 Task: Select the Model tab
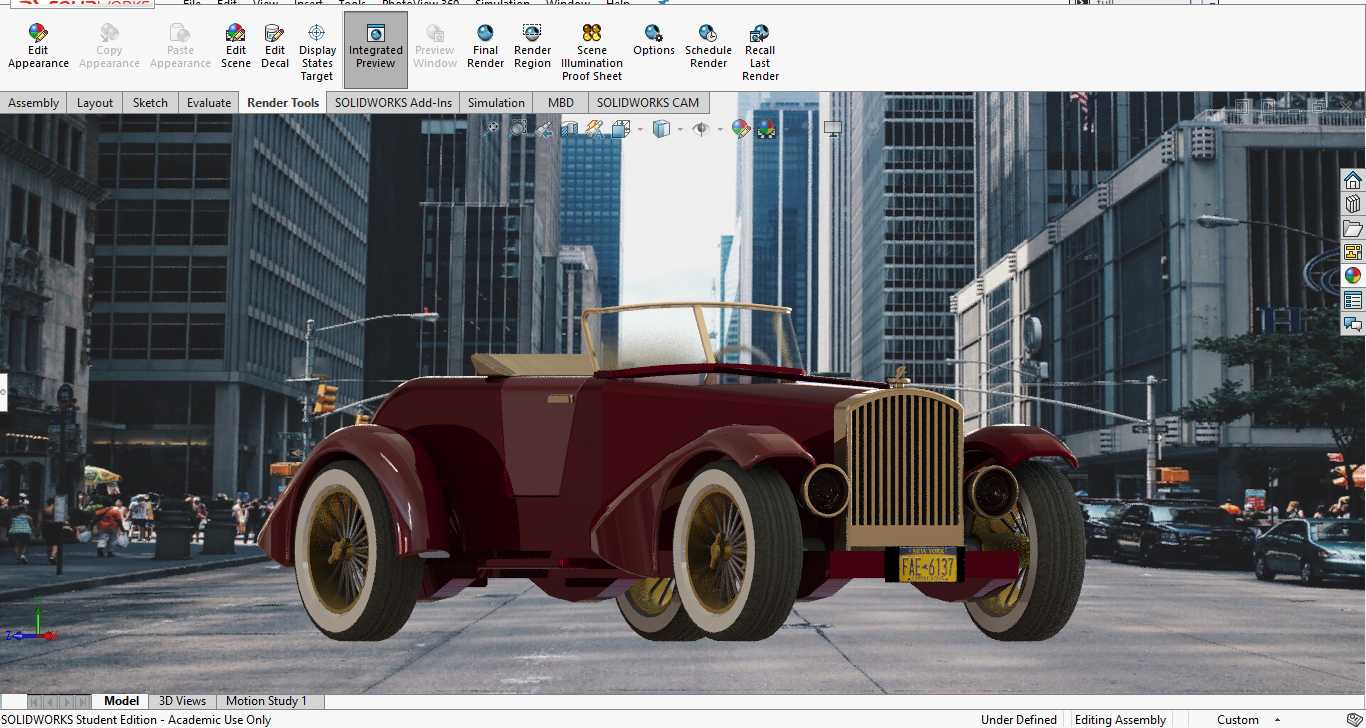point(121,701)
